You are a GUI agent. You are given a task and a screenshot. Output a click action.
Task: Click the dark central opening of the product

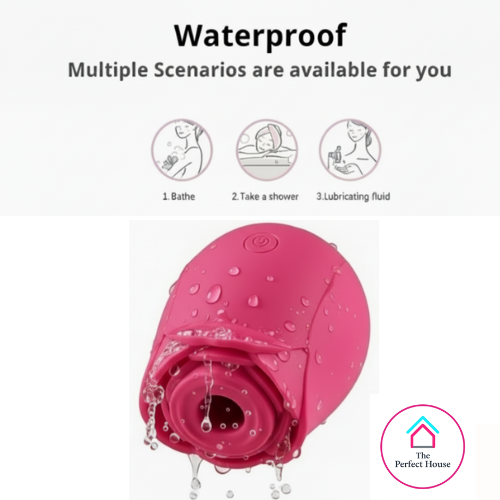224,413
